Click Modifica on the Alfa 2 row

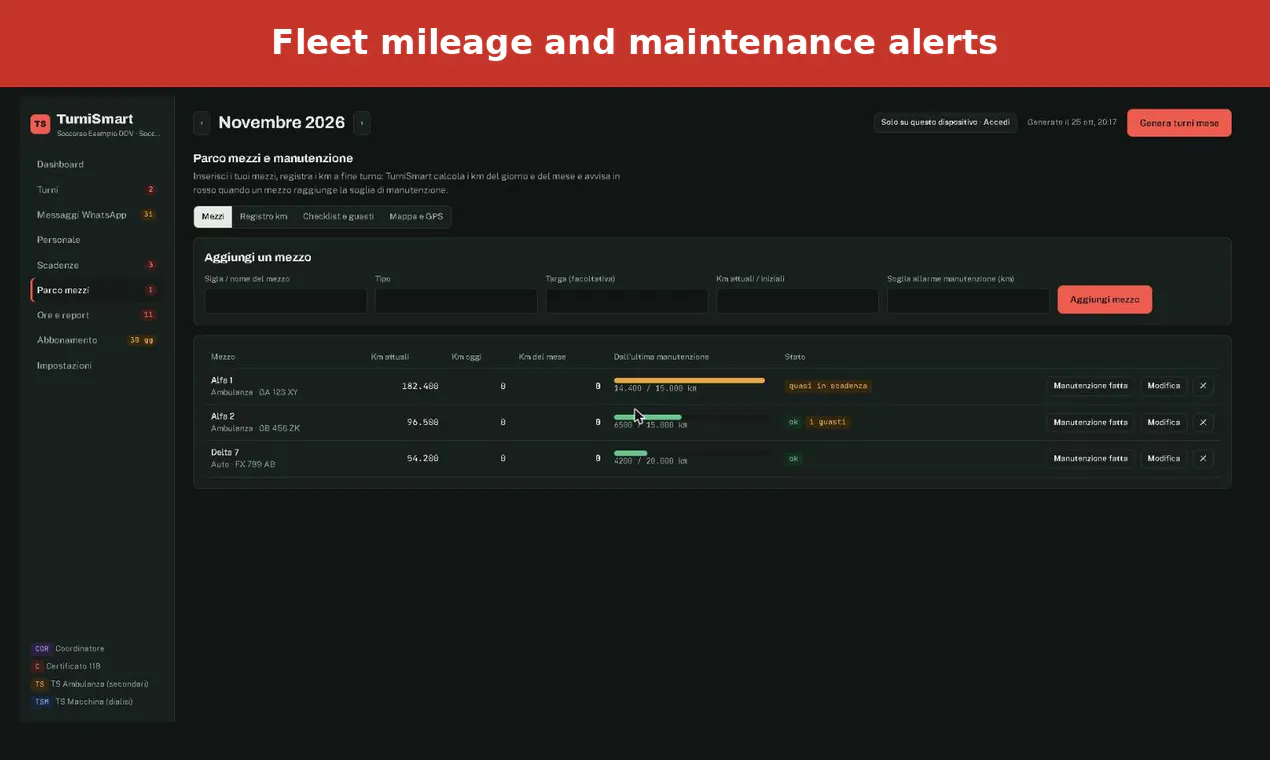(x=1164, y=422)
